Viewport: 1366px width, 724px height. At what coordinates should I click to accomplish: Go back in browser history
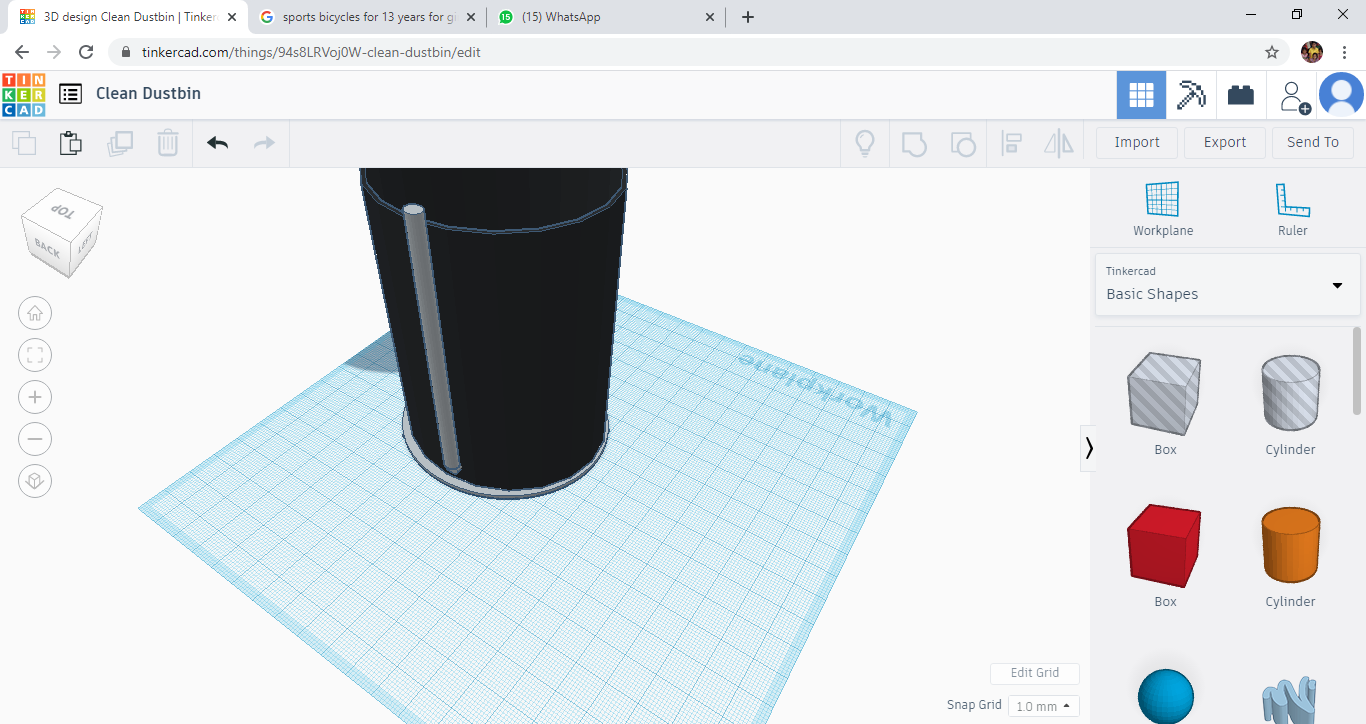click(22, 52)
